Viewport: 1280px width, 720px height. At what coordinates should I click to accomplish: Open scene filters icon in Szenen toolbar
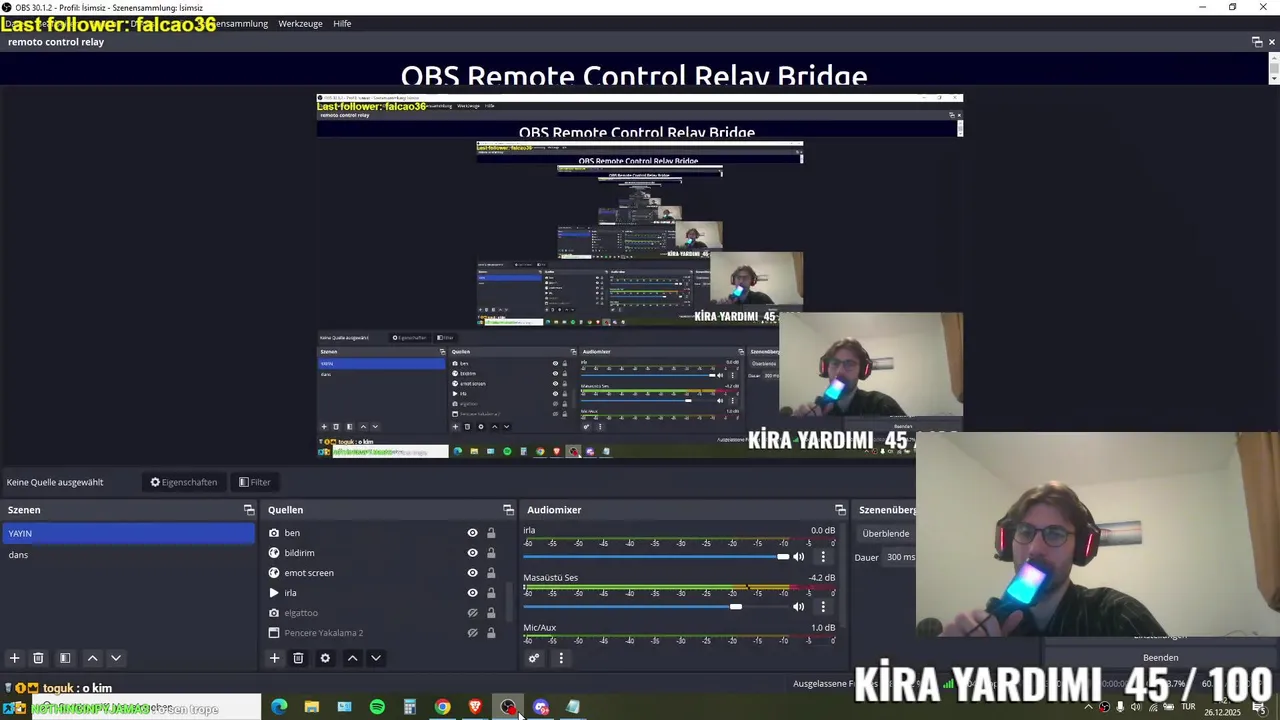pos(65,658)
